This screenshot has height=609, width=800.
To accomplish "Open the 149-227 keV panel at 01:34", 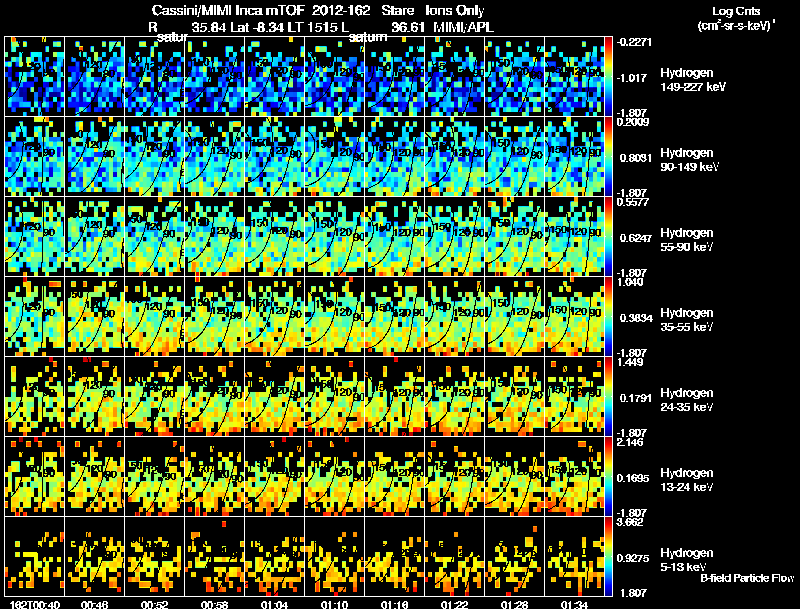I will click(574, 75).
